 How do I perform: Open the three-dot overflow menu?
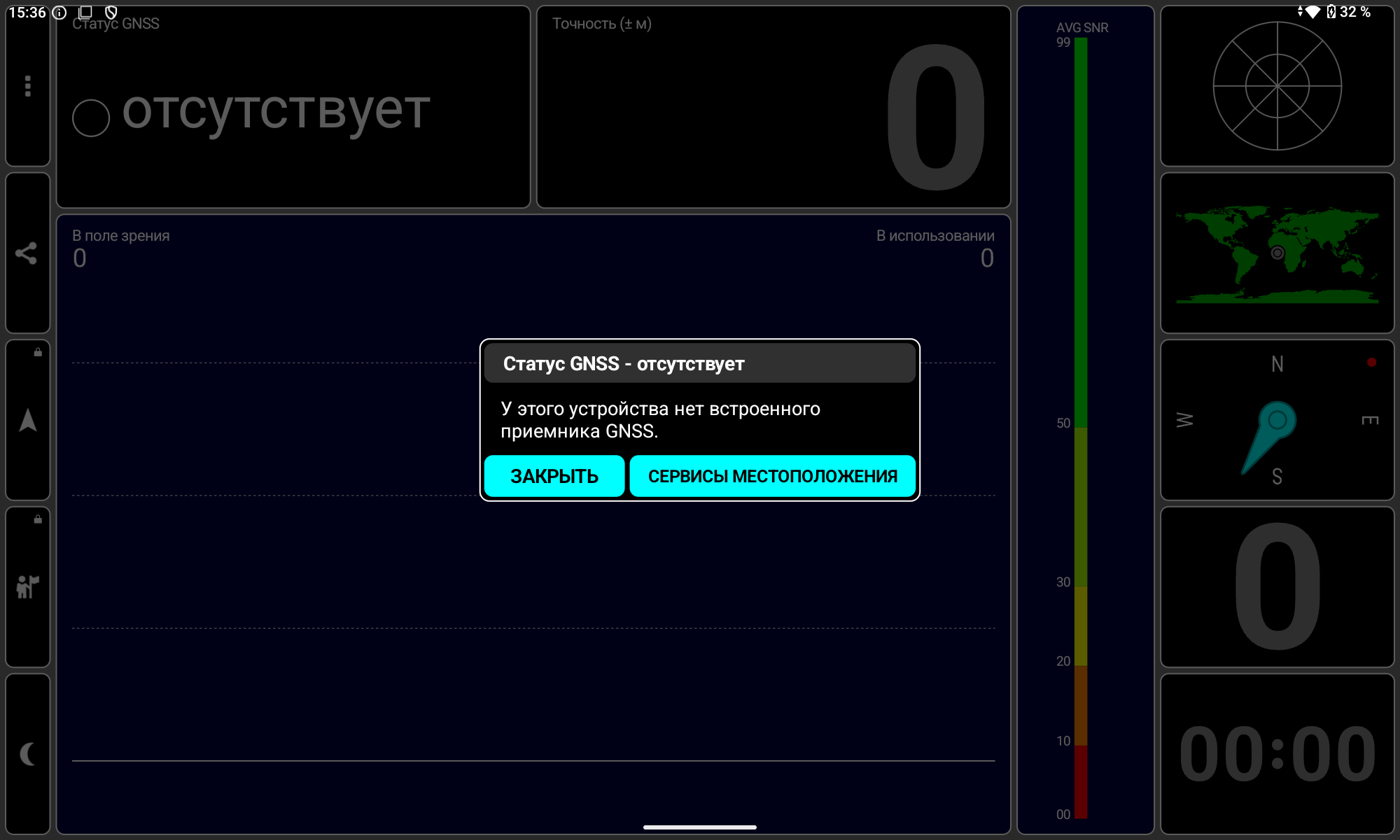28,86
